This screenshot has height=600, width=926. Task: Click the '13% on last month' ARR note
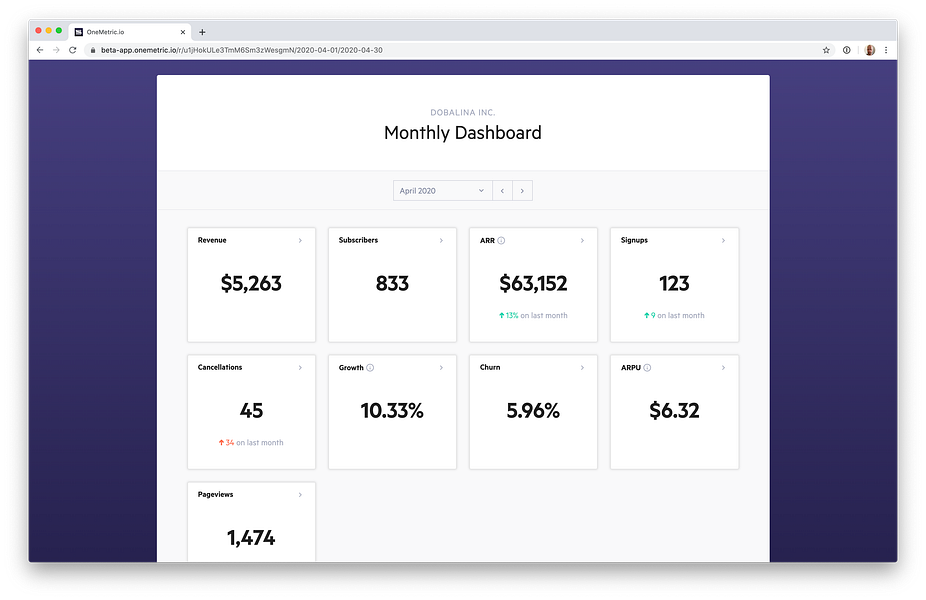coord(533,315)
